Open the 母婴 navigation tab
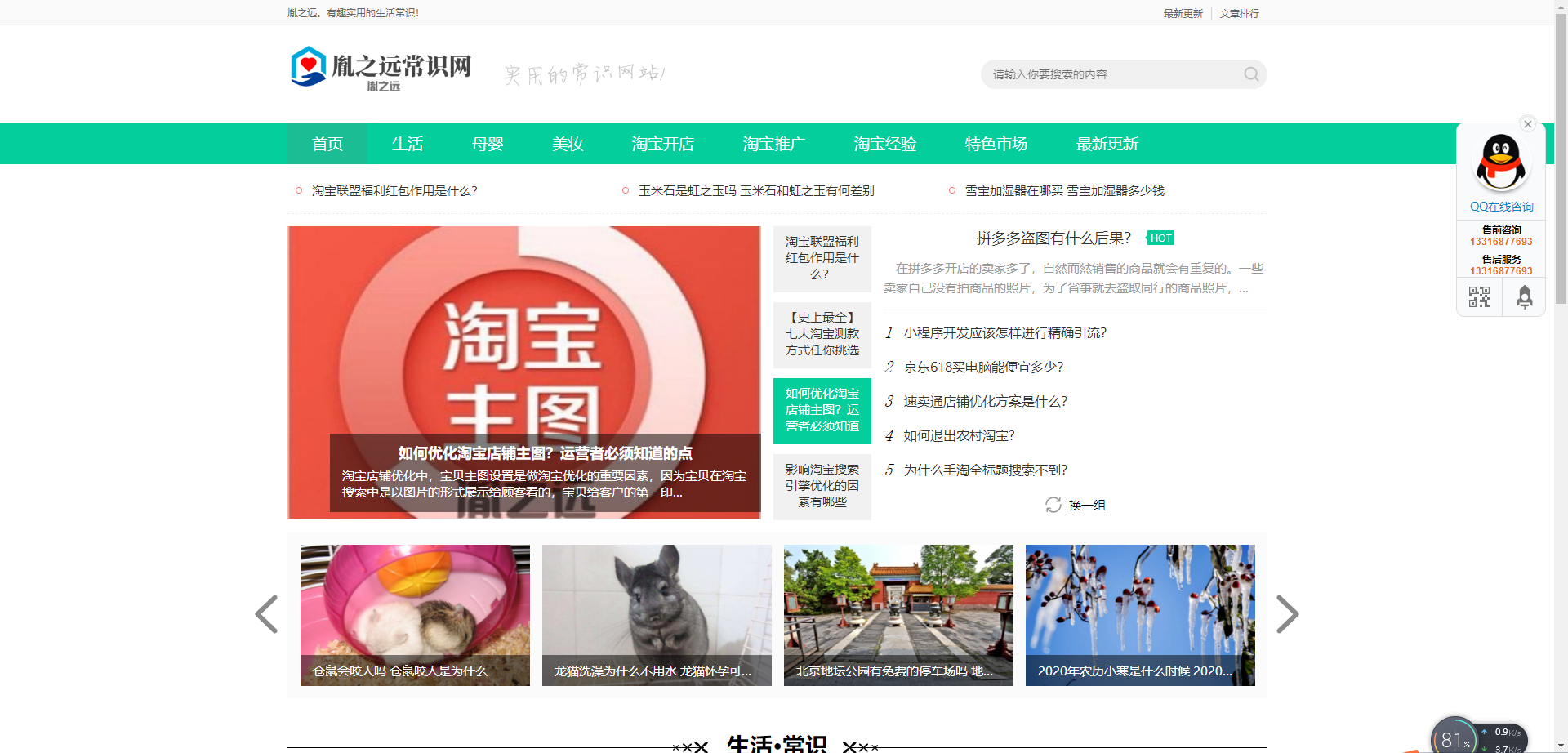Image resolution: width=1568 pixels, height=753 pixels. pos(488,144)
